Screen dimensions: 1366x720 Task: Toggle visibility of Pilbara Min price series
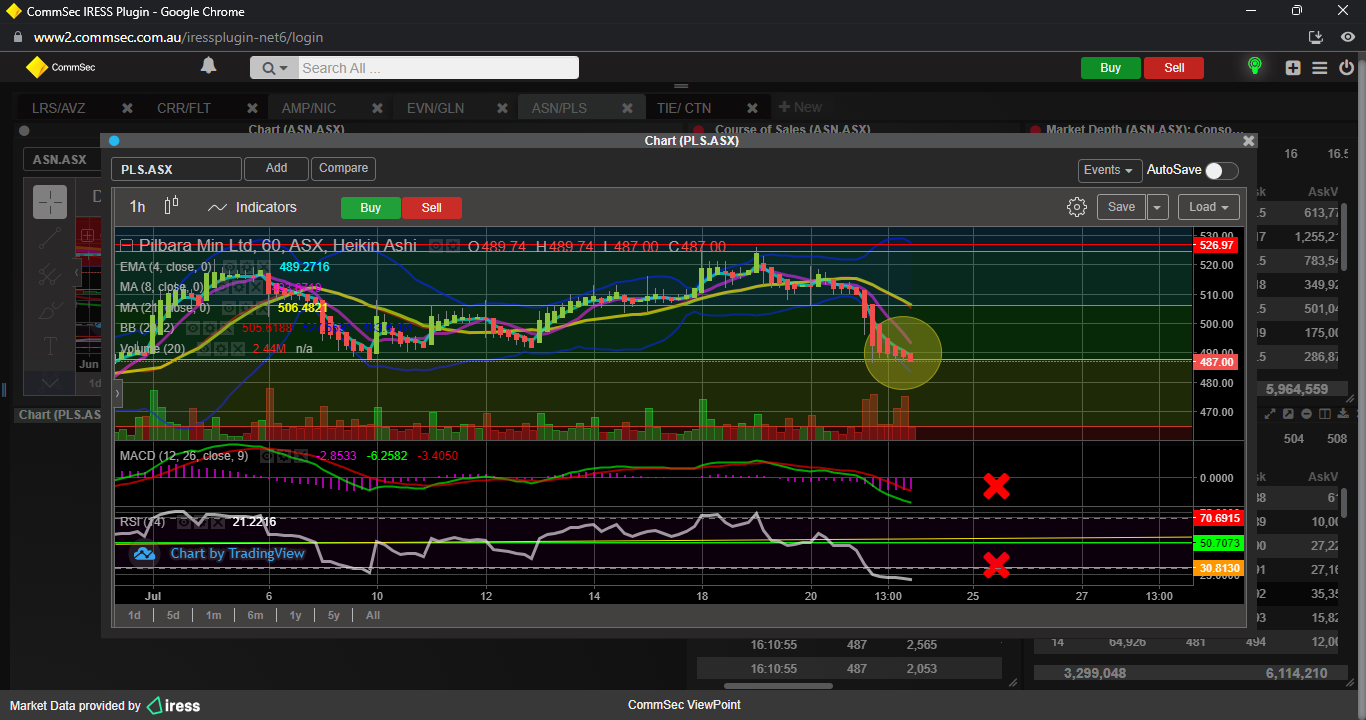436,245
